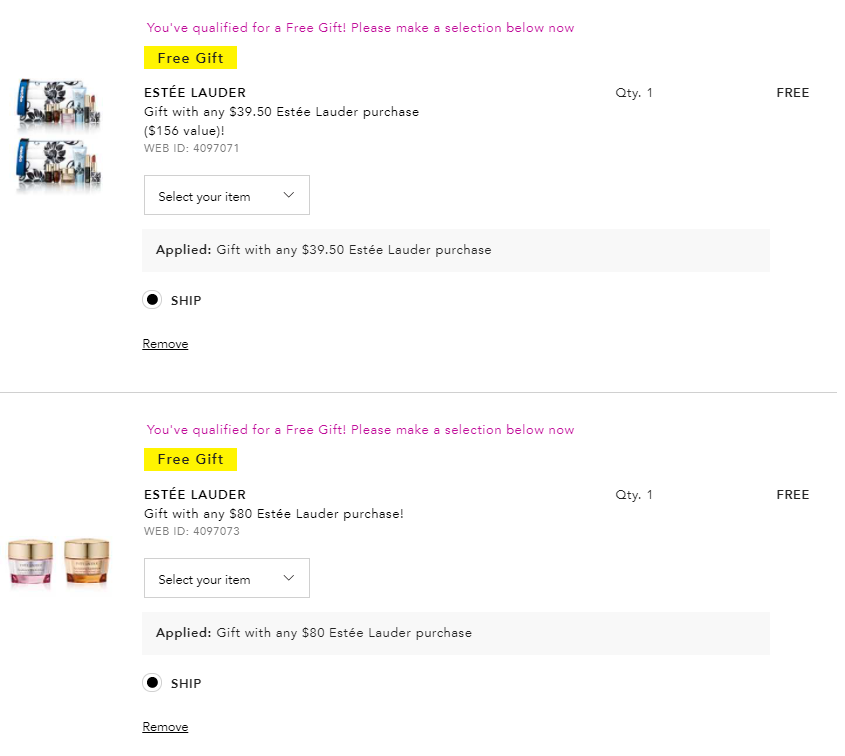
Task: Click the first yellow Free Gift badge
Action: tap(190, 58)
